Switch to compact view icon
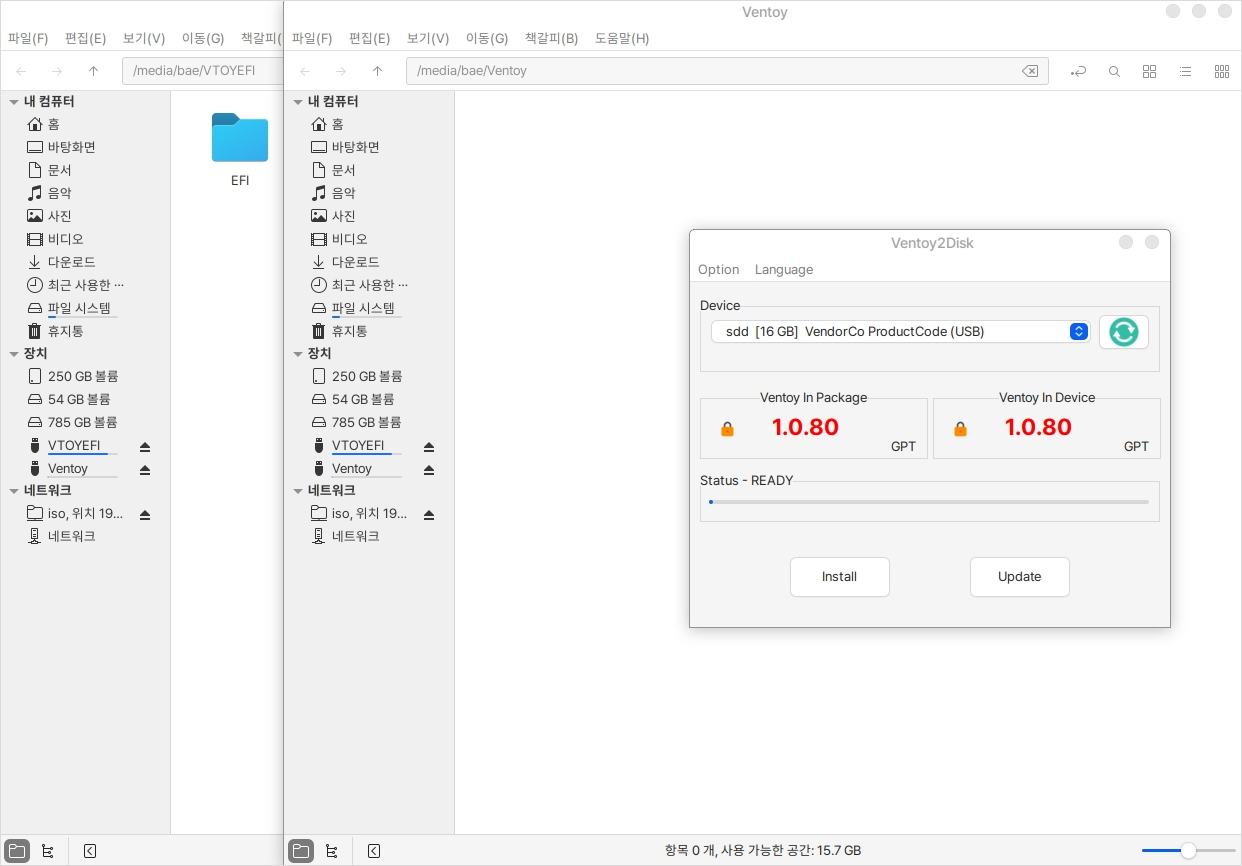1242x866 pixels. 1221,71
